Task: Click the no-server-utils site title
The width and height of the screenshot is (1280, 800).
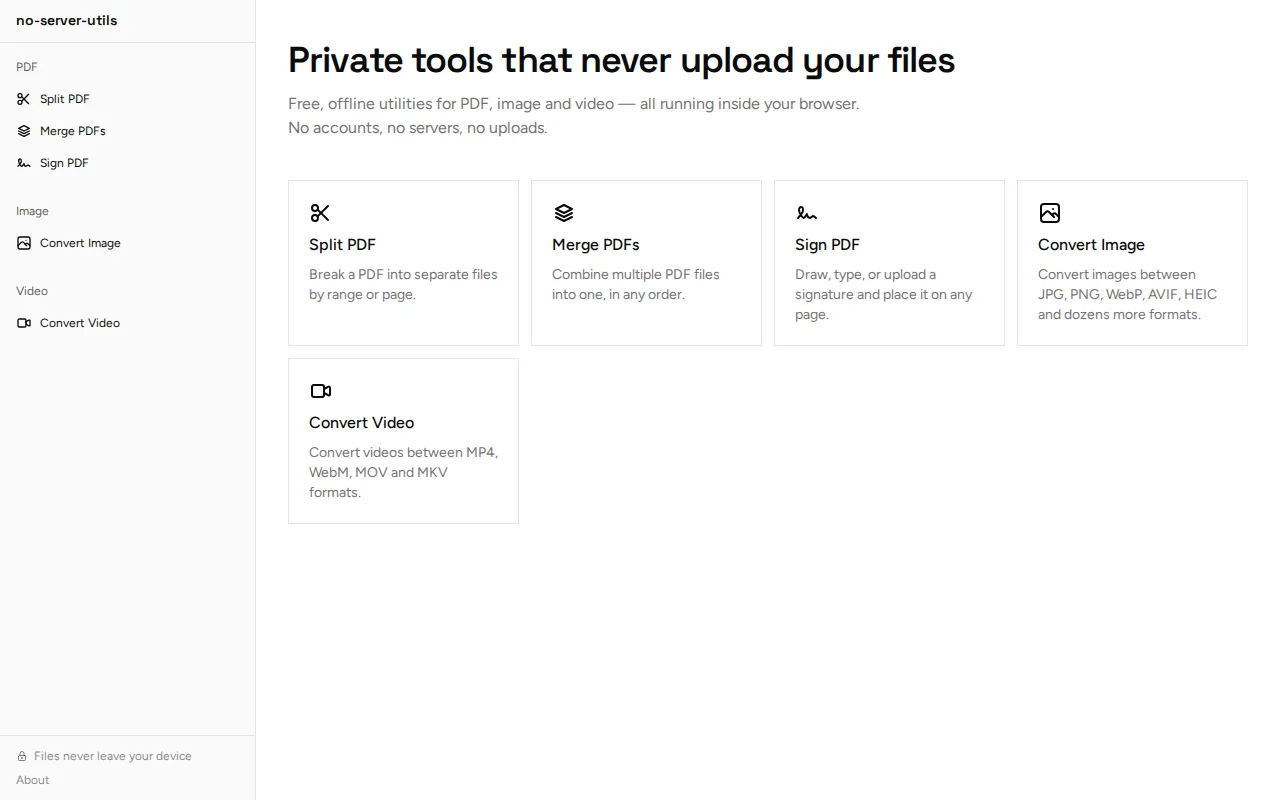Action: (x=67, y=20)
